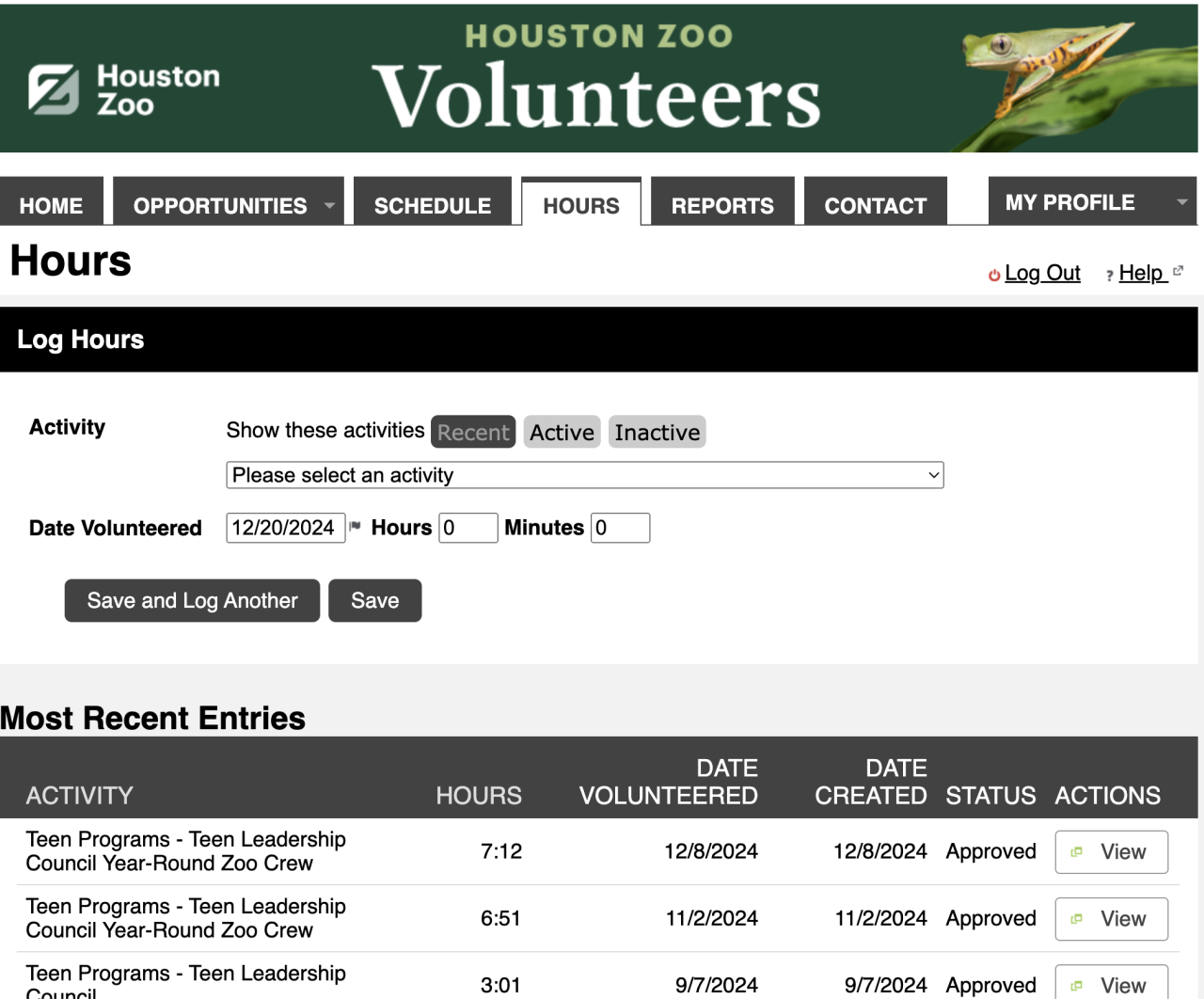Viewport: 1204px width, 999px height.
Task: Click Approved status in the 6:51 row
Action: point(991,918)
